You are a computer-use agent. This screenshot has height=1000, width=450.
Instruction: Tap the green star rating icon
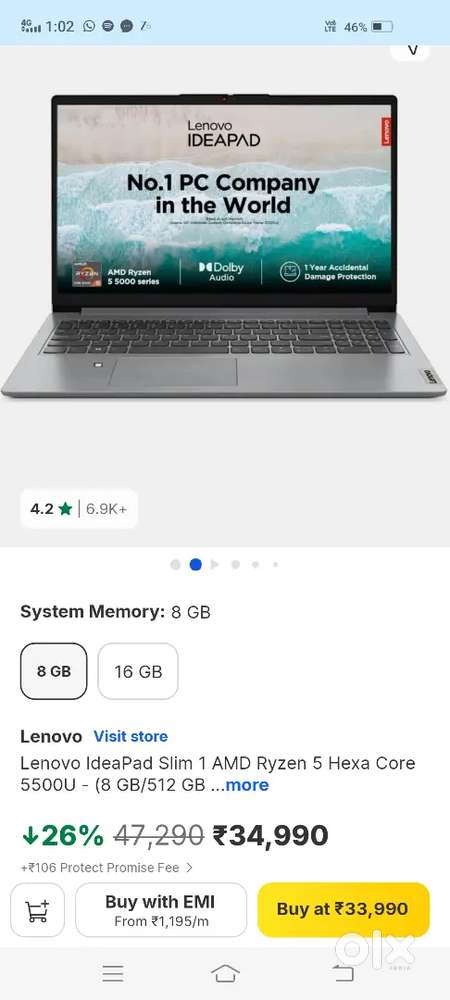tap(64, 509)
